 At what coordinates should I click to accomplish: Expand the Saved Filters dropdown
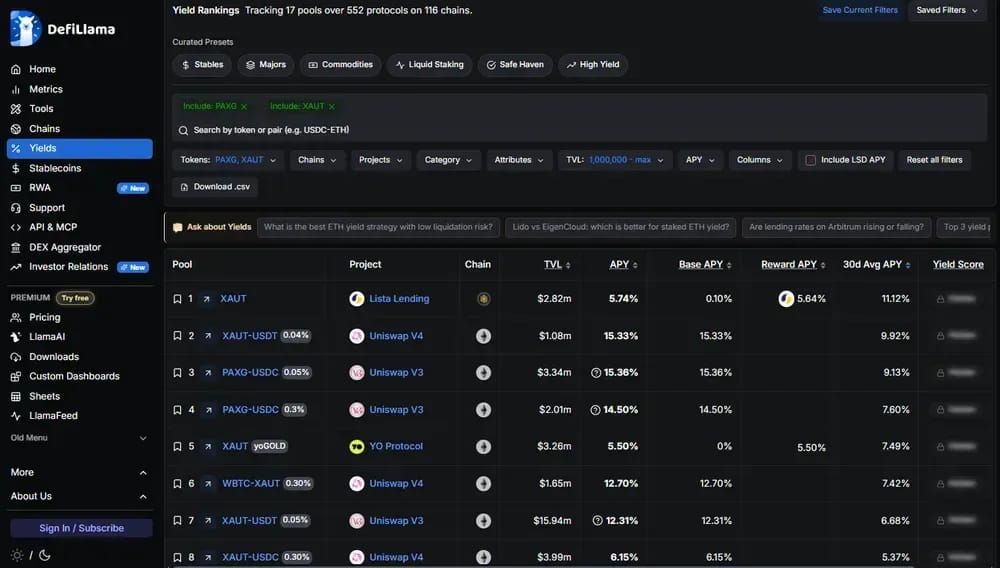pos(947,10)
